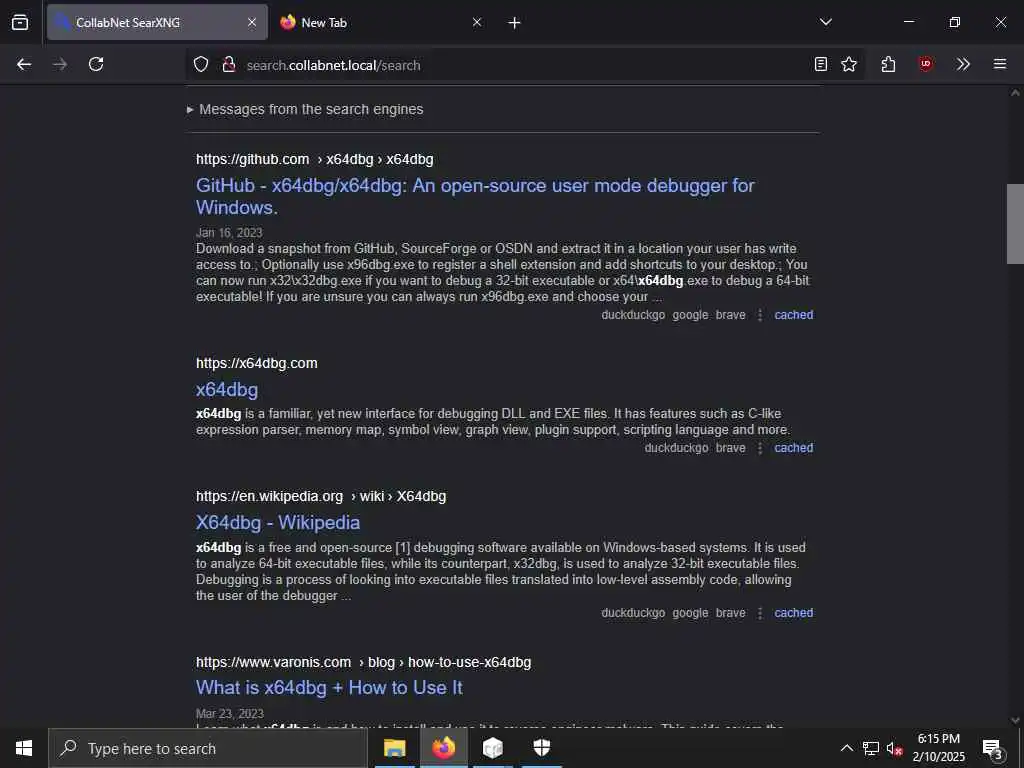
Task: Open the uBlock Origin extension icon
Action: tap(925, 64)
